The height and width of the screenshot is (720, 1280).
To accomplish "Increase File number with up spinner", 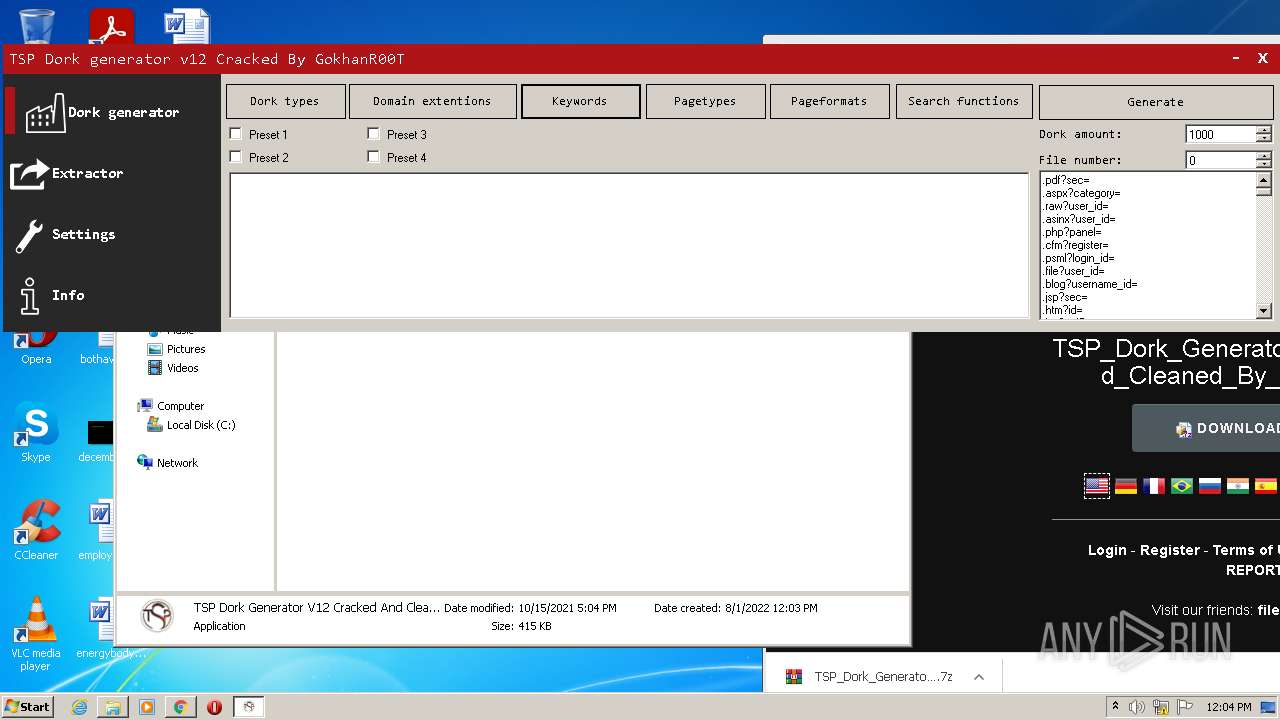I will (1264, 156).
